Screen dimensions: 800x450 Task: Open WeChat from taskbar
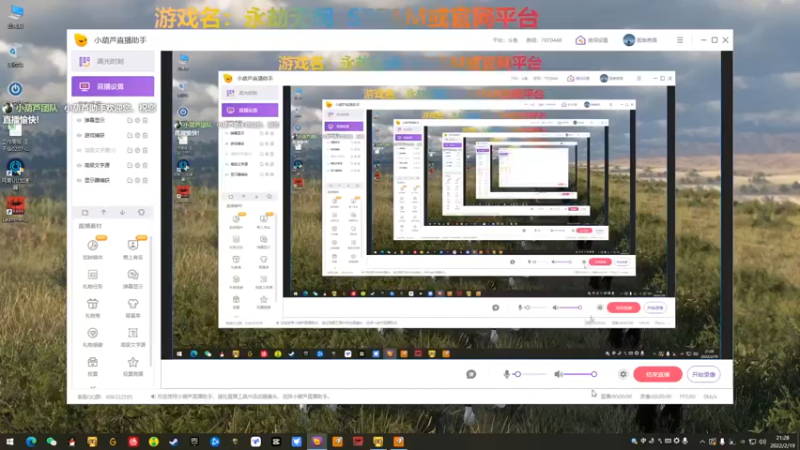51,441
